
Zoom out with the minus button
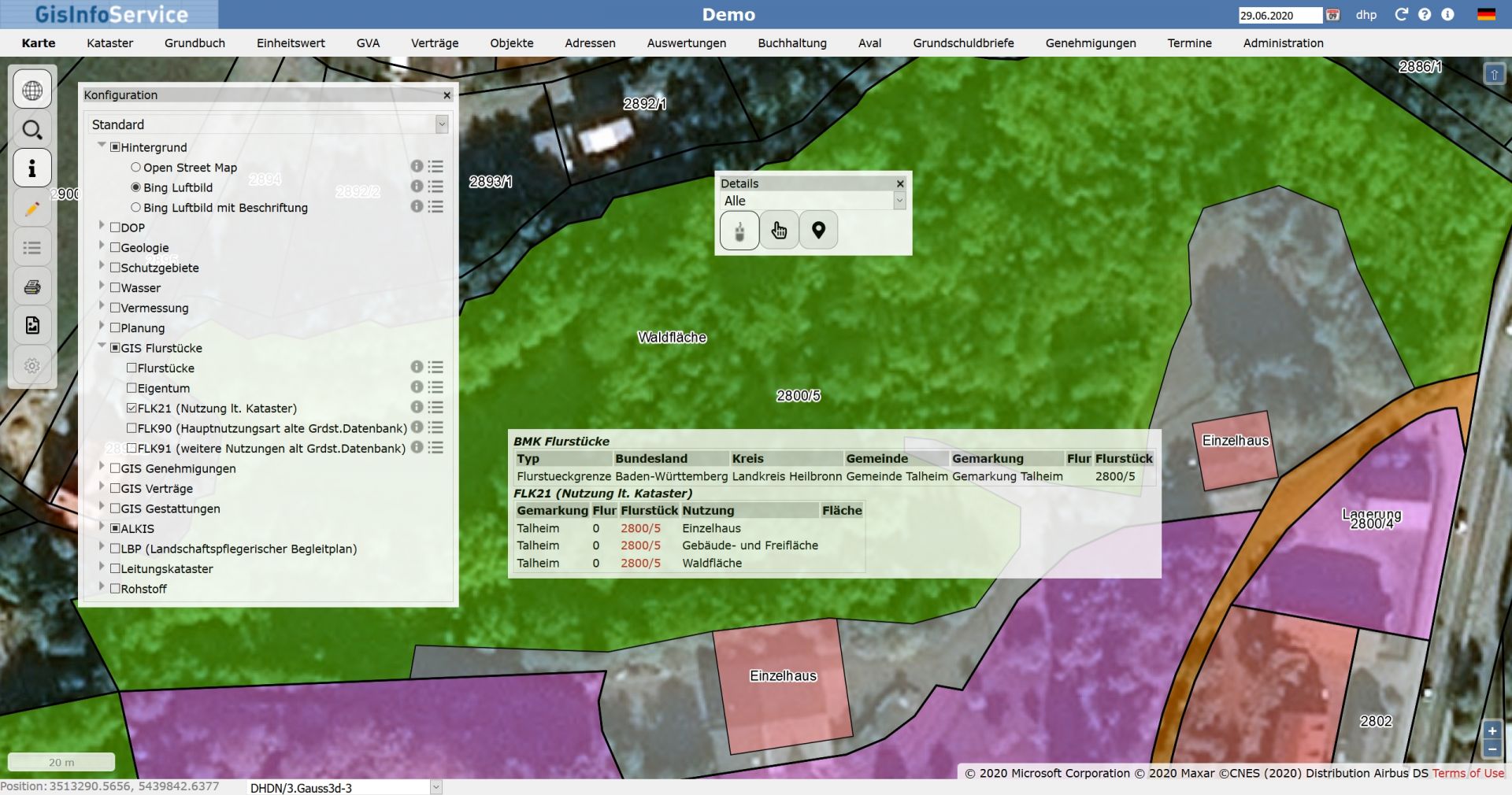tap(1492, 749)
